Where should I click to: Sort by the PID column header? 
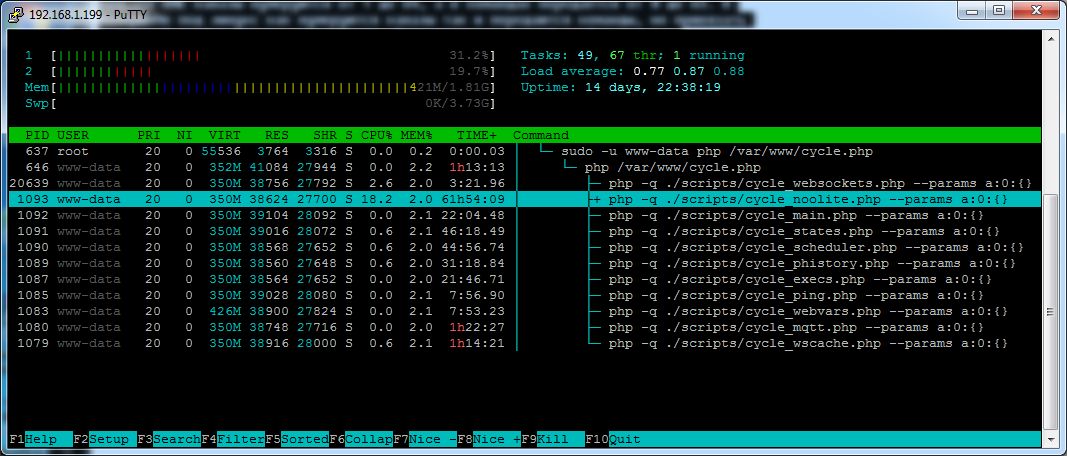(x=37, y=135)
